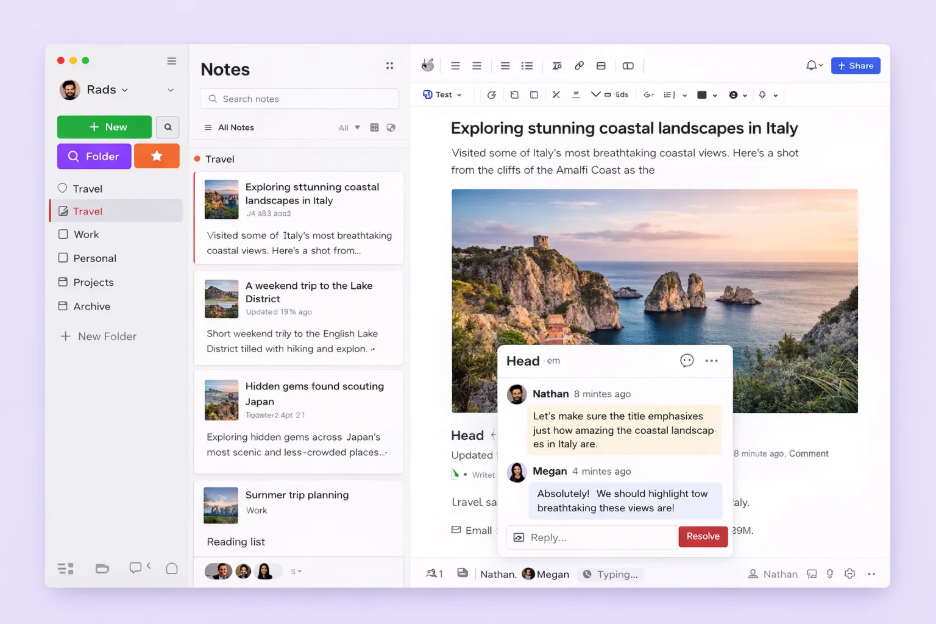
Task: Open the comment thread more options
Action: coord(711,361)
